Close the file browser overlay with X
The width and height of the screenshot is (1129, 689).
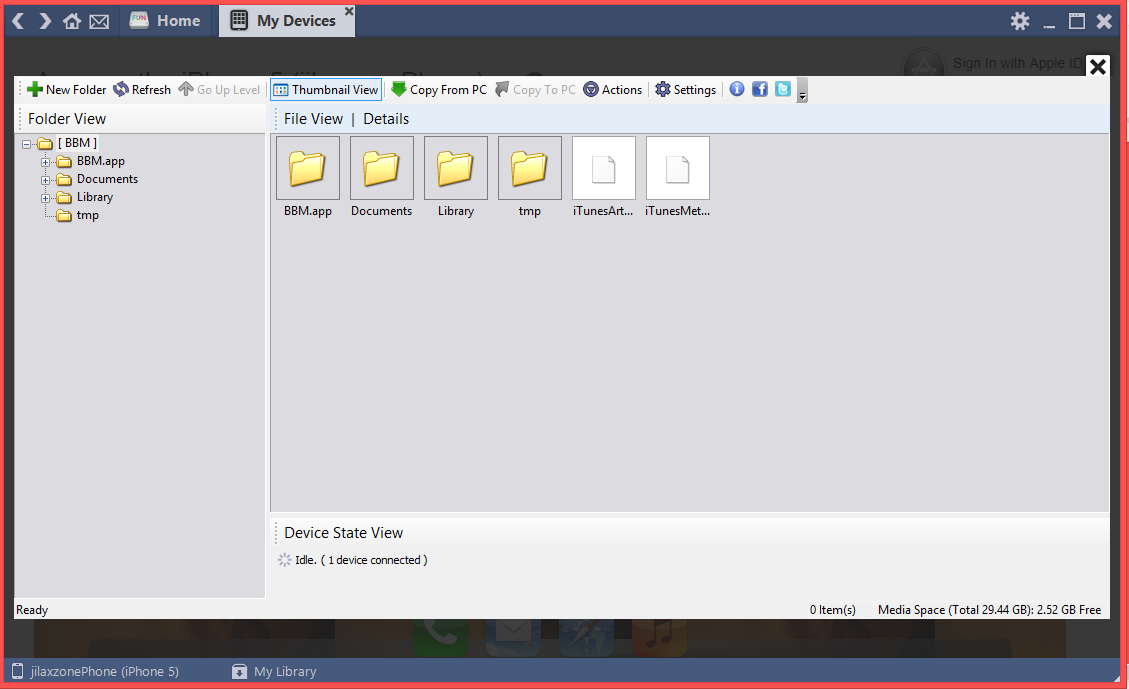tap(1097, 67)
